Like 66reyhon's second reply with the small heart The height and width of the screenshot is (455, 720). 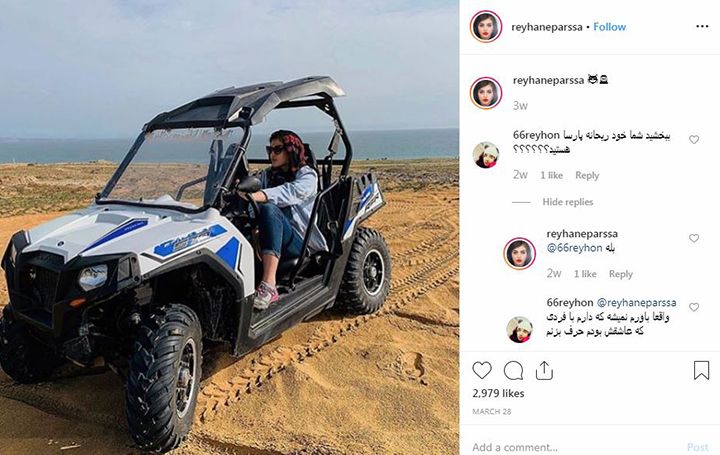point(694,307)
